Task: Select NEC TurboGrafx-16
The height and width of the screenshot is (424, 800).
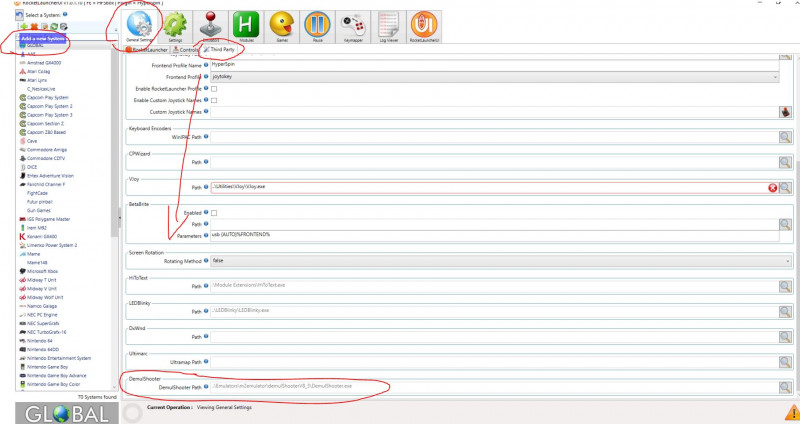Action: (46, 332)
